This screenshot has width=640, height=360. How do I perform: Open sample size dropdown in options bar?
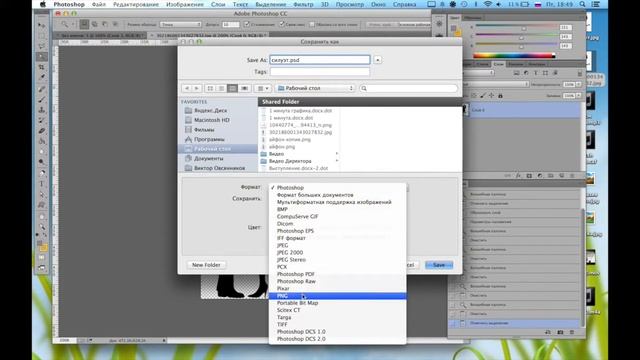pos(181,24)
